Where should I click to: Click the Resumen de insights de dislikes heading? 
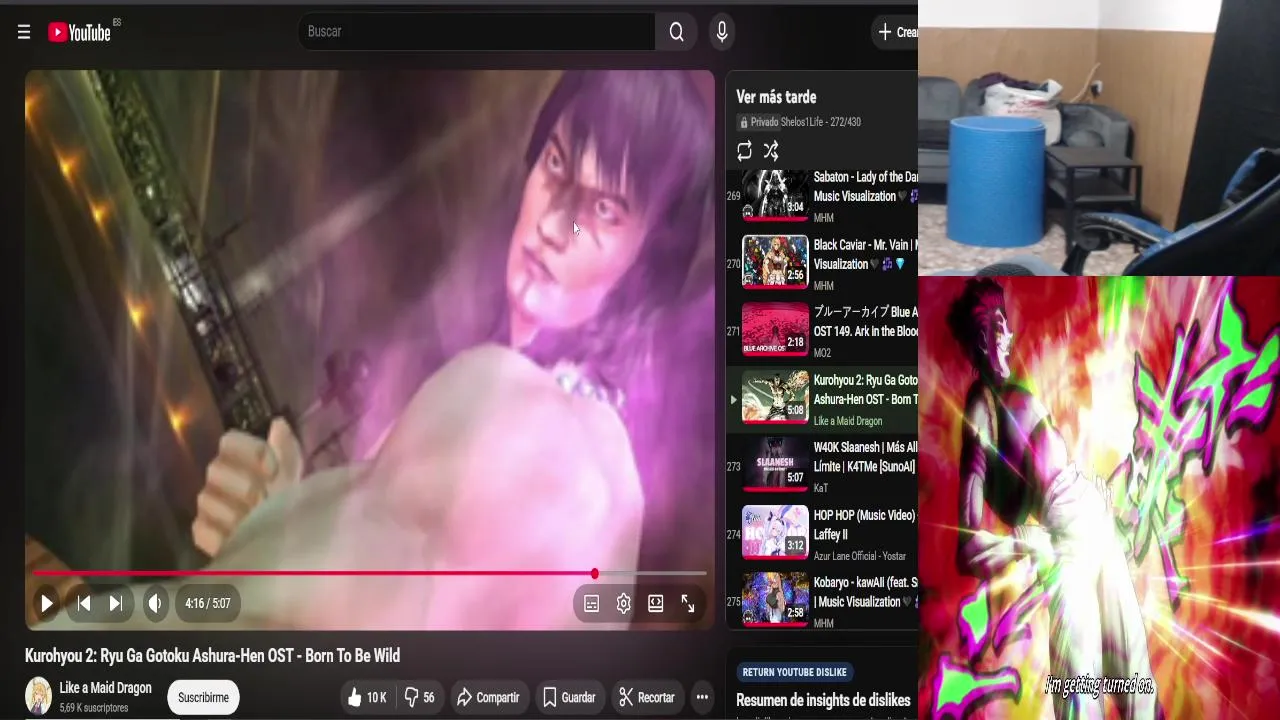[x=823, y=700]
